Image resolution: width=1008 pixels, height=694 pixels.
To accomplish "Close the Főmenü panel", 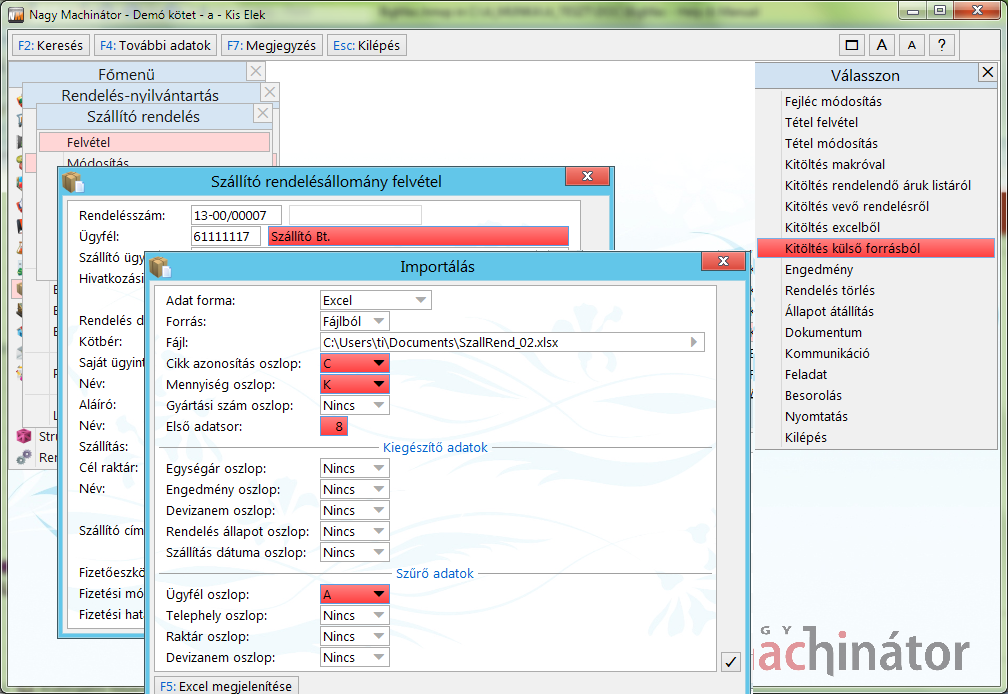I will click(255, 71).
